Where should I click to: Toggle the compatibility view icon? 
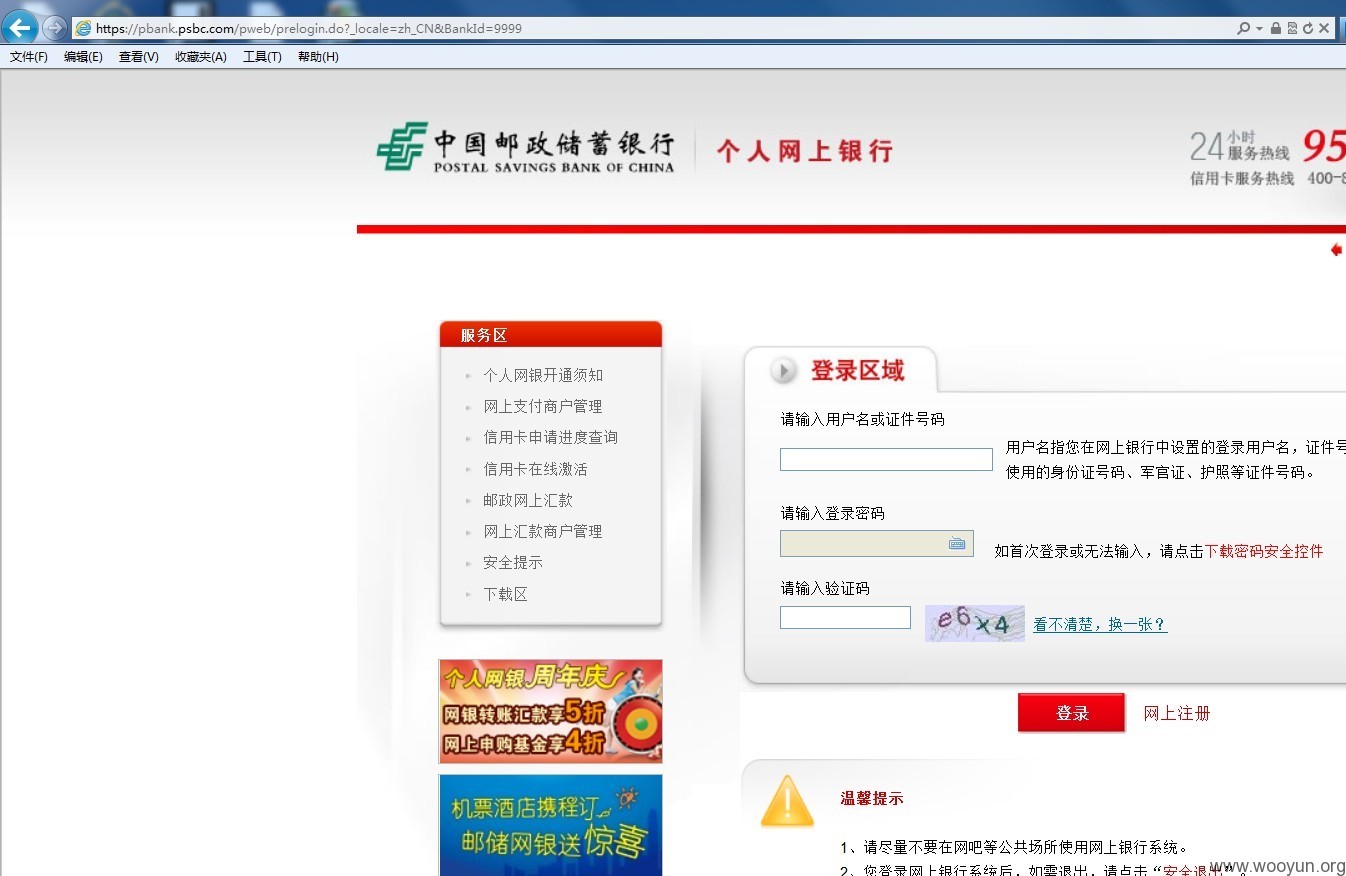1292,28
